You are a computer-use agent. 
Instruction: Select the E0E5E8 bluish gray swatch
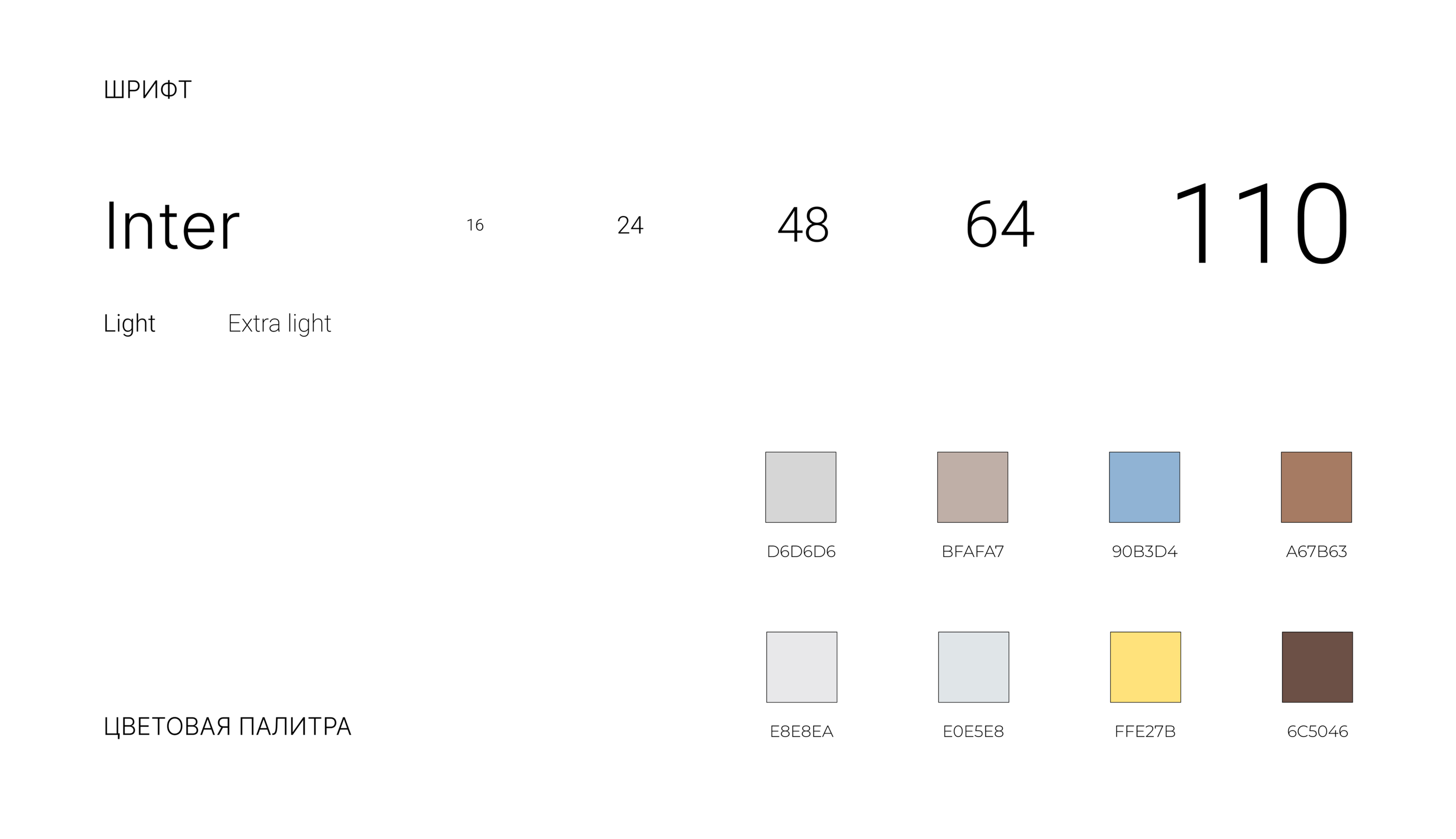(x=973, y=667)
